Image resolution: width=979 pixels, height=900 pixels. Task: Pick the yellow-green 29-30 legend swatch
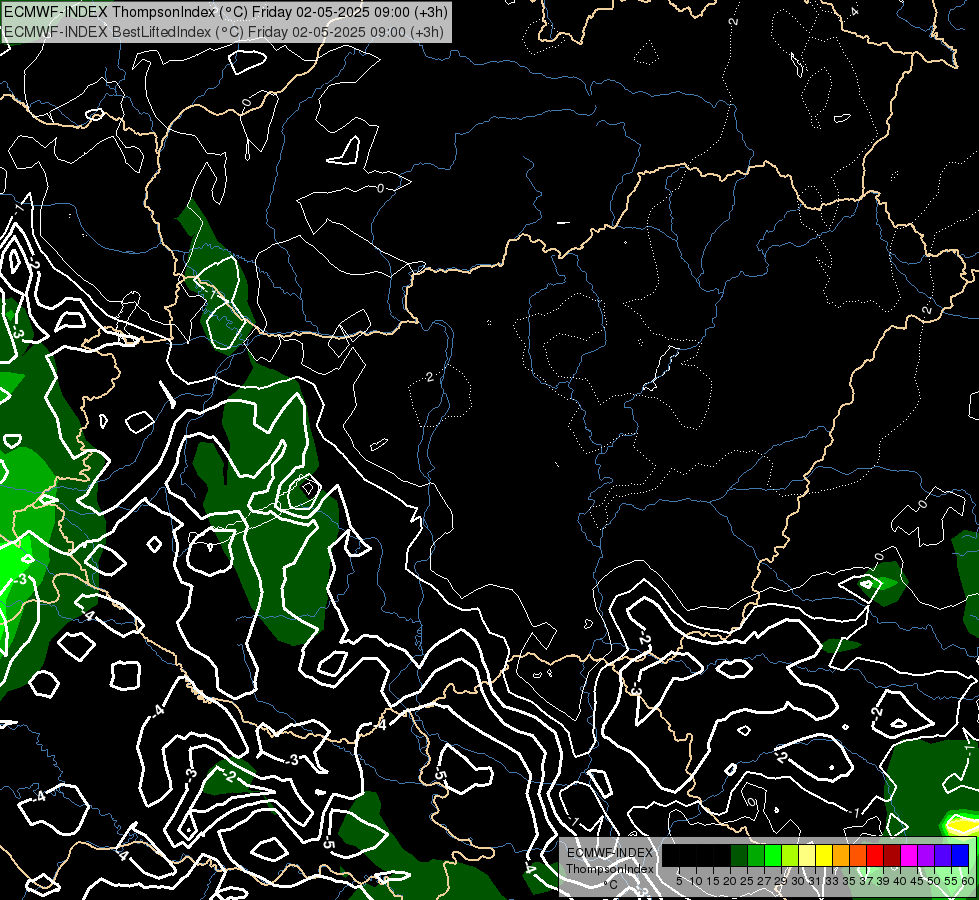790,856
